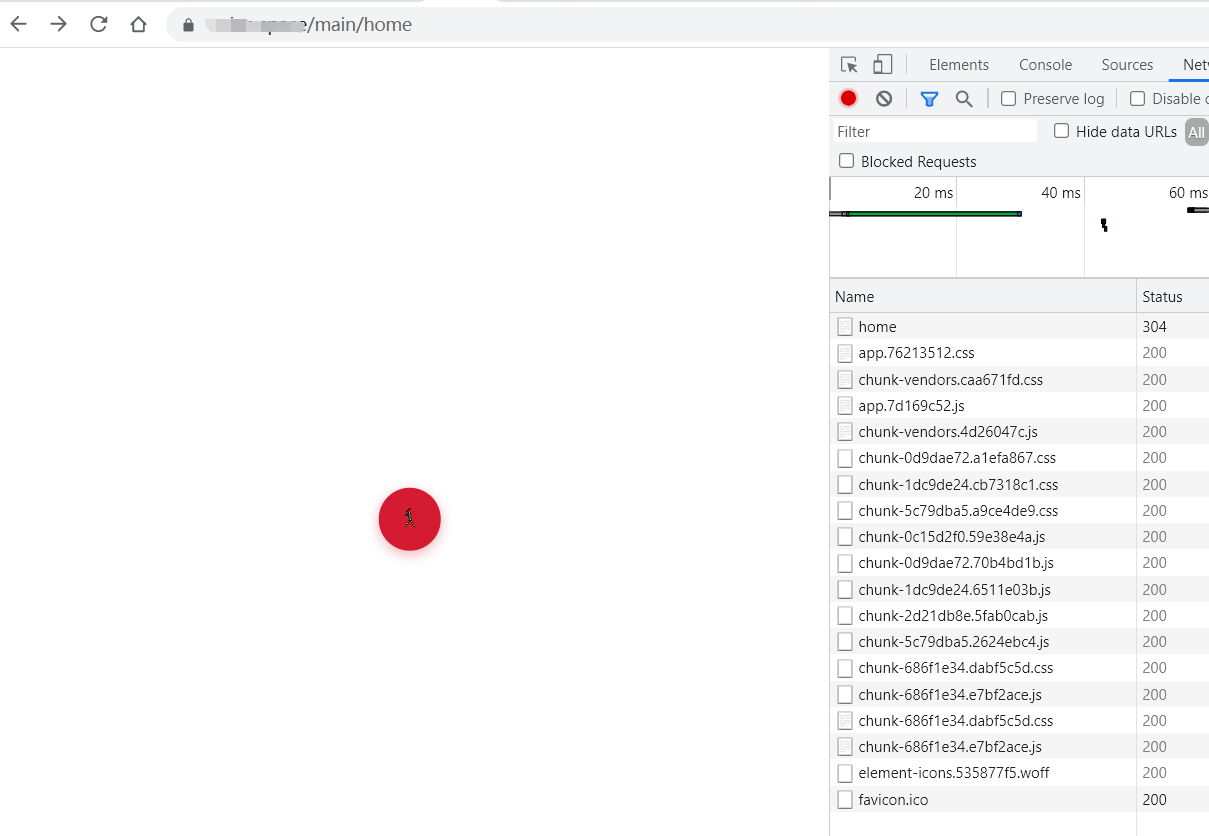
Task: Select the app.76213512.css request
Action: 1019,353
